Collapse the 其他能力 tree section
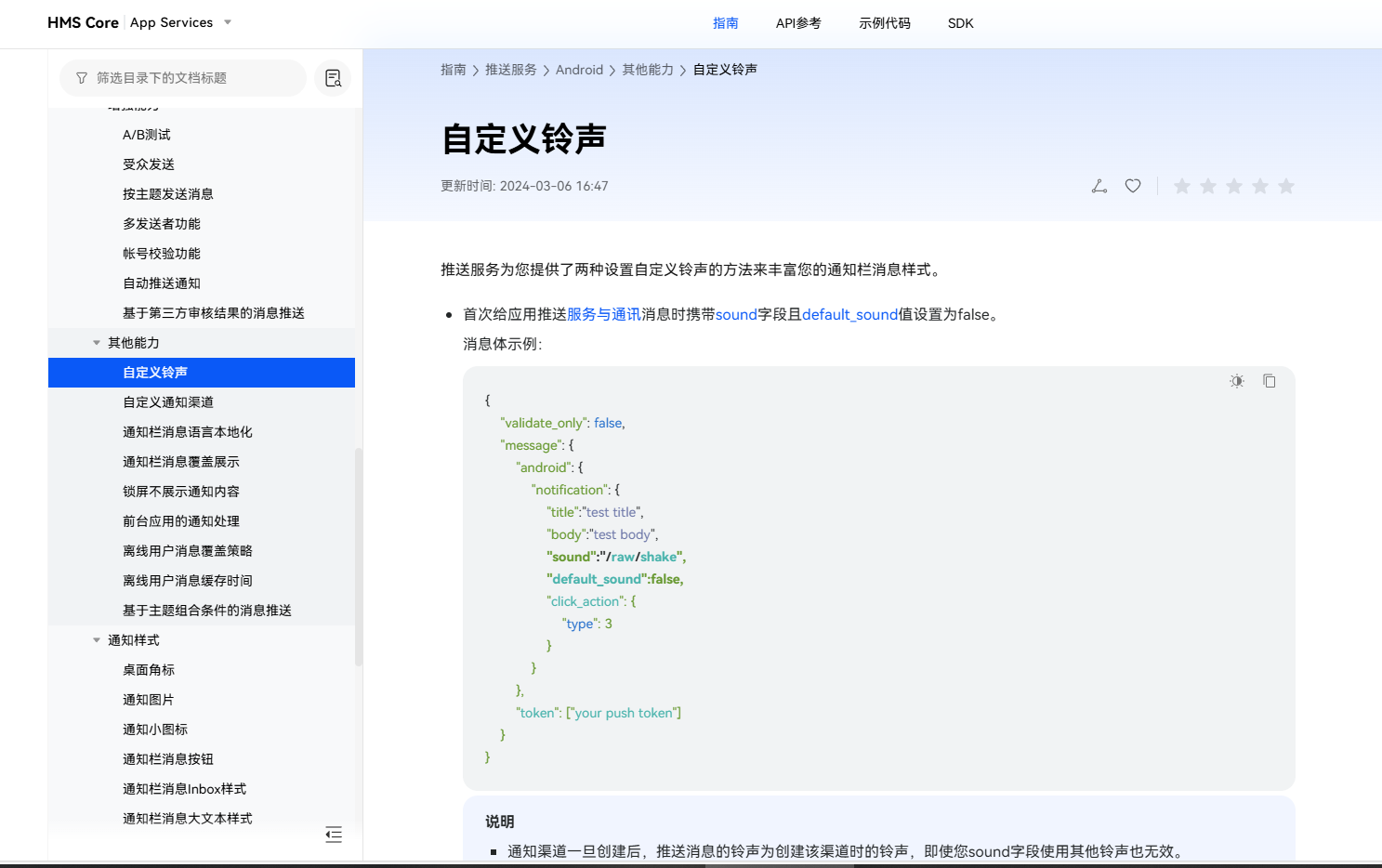 point(97,343)
